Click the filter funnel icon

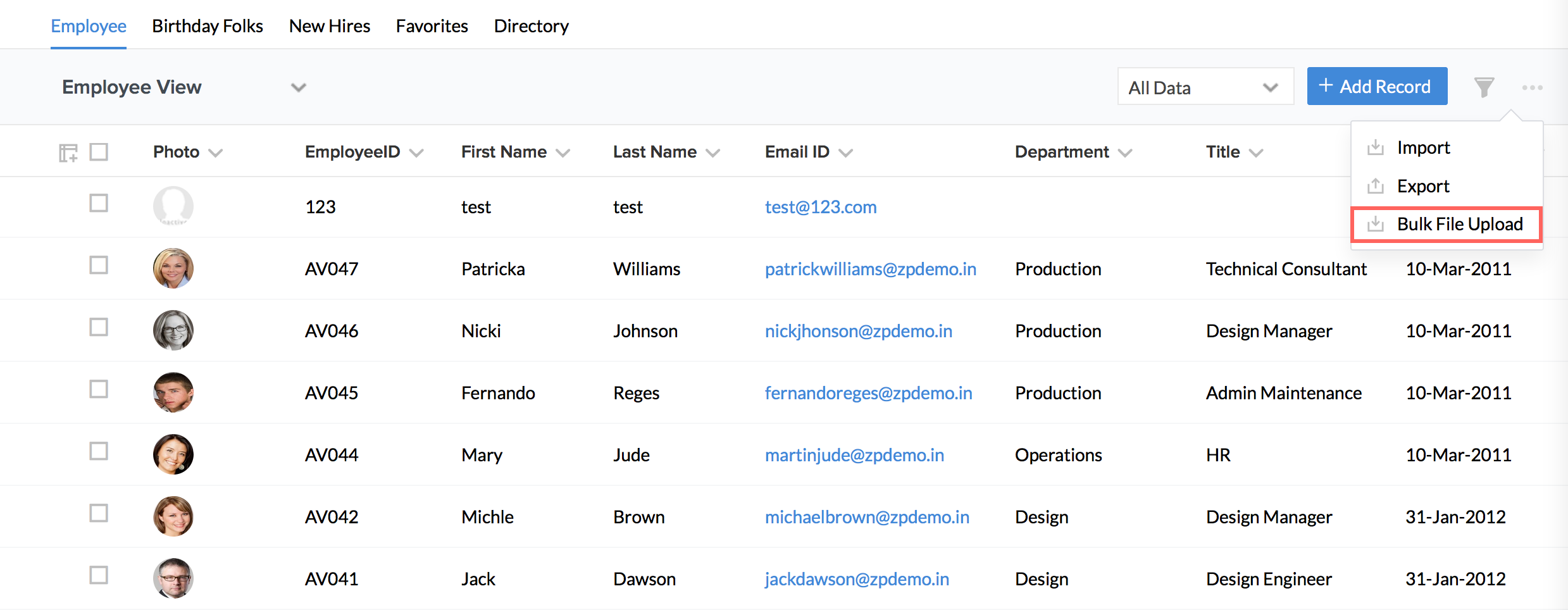click(1484, 87)
